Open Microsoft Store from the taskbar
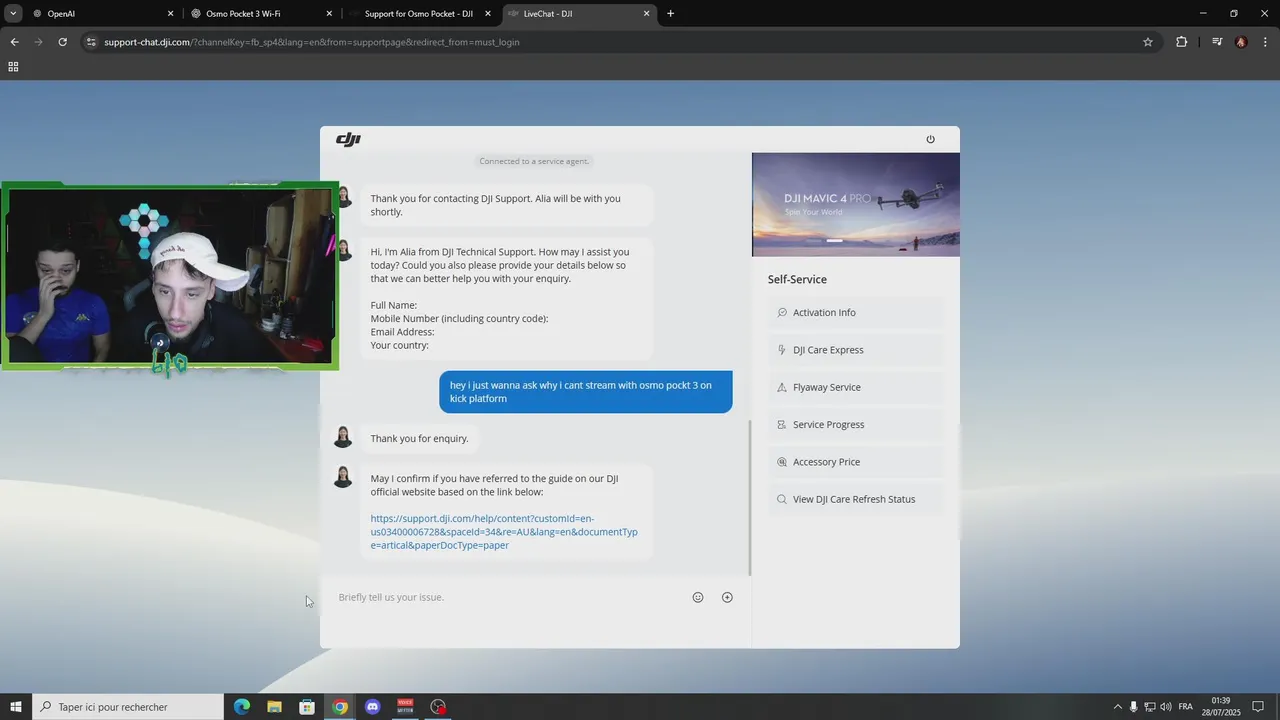The image size is (1280, 720). 307,707
